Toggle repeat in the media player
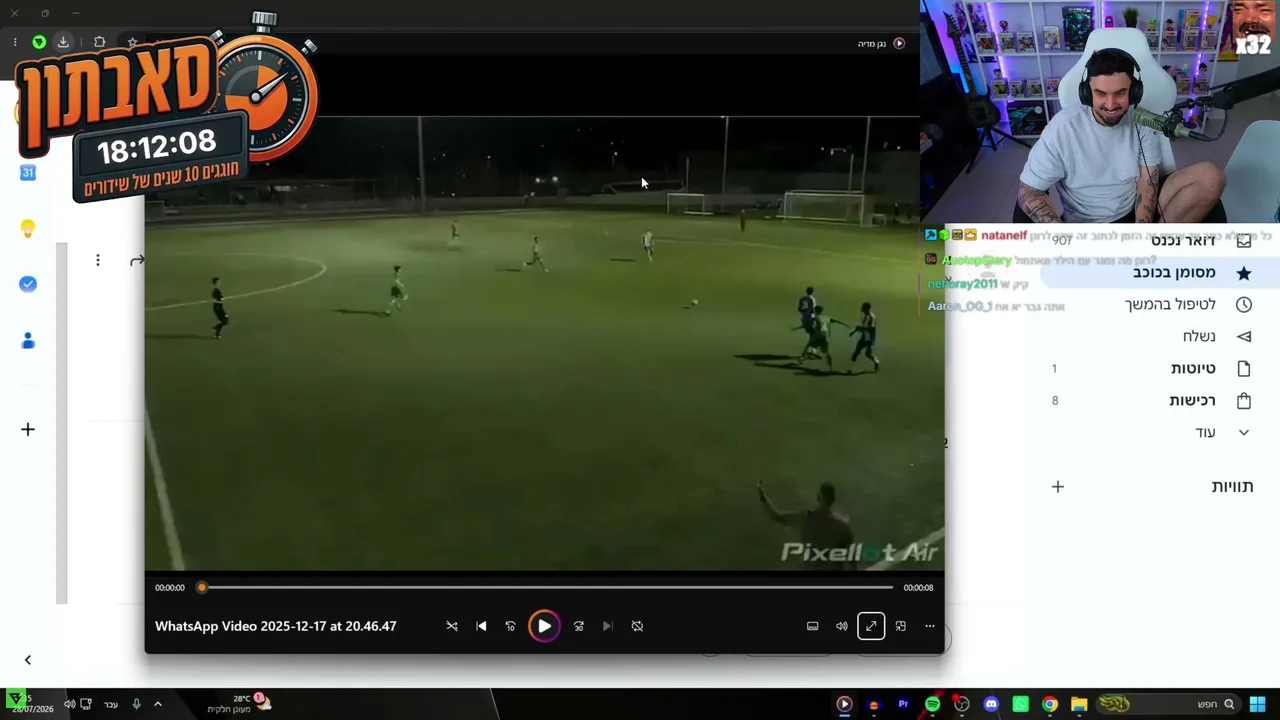Image resolution: width=1280 pixels, height=720 pixels. (x=637, y=626)
